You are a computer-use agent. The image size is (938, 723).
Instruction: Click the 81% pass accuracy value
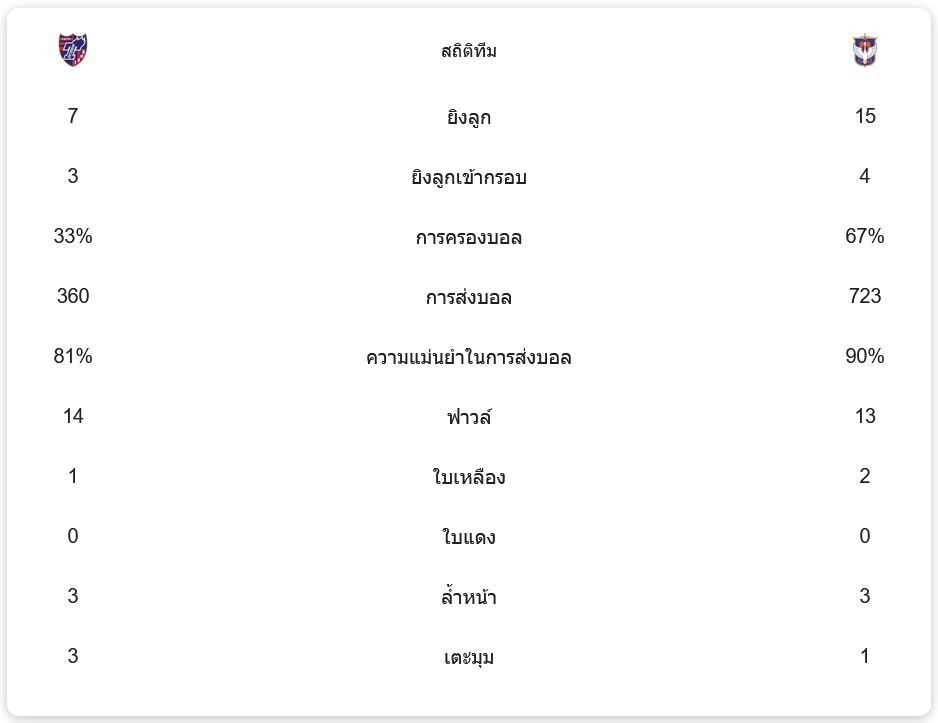tap(73, 356)
